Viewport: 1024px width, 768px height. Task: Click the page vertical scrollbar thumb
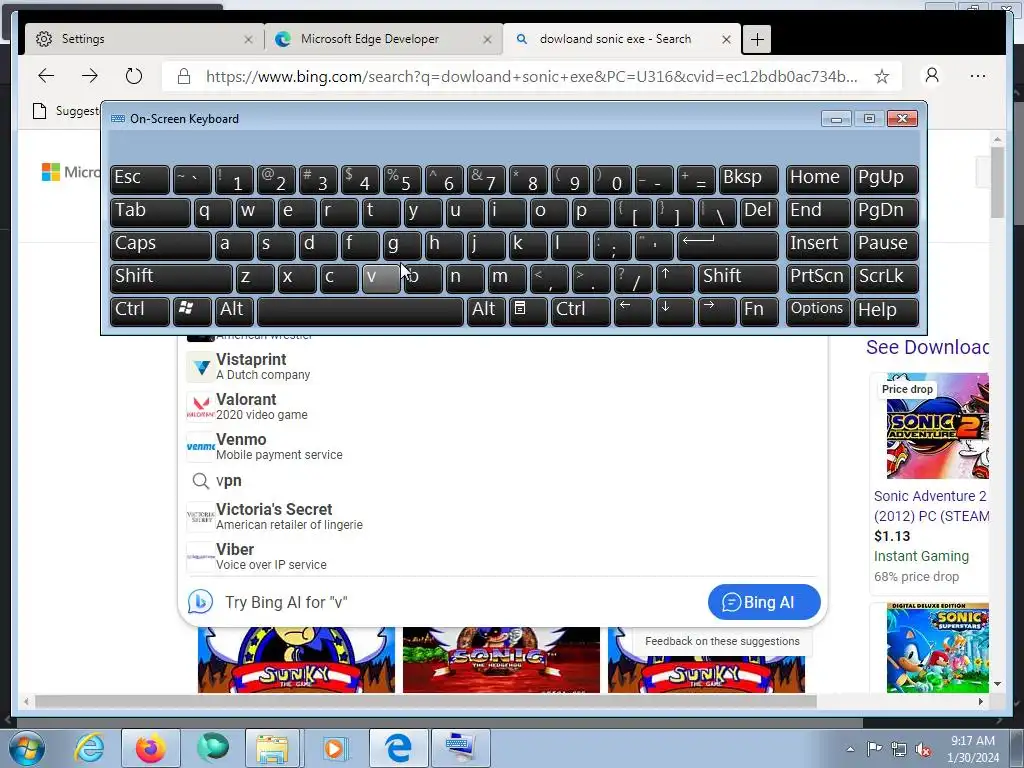(x=997, y=183)
